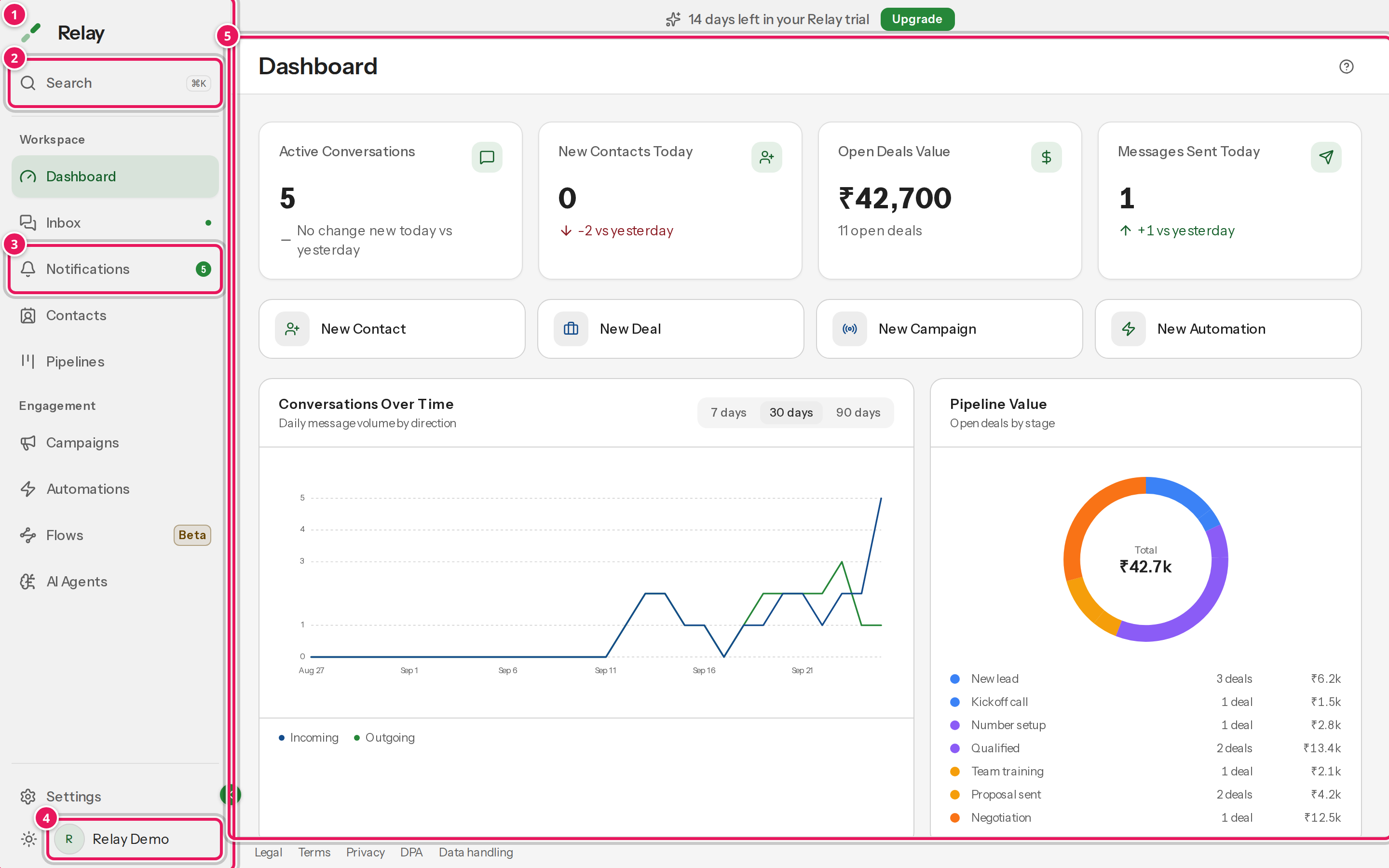
Task: Click the Dashboard gauge icon
Action: (28, 176)
